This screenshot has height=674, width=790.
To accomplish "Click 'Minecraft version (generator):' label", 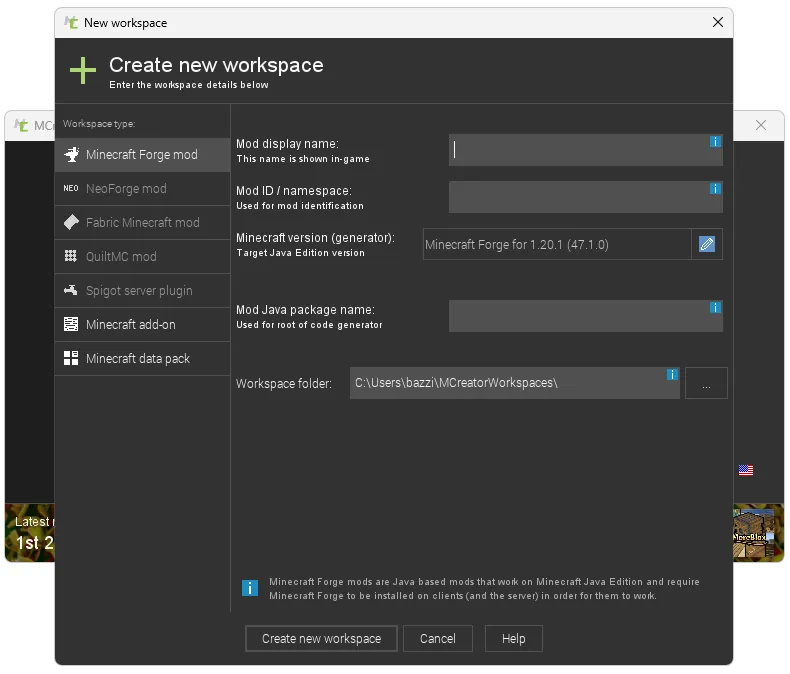I will 315,238.
